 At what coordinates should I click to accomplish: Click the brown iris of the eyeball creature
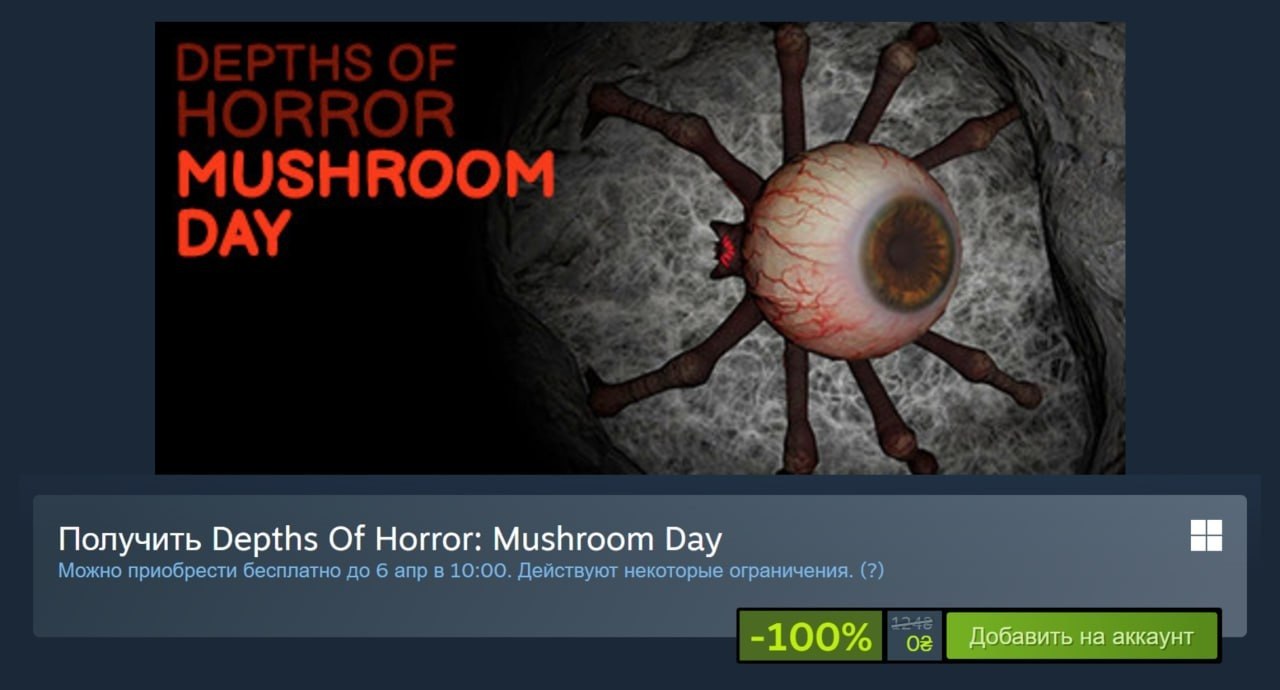[x=909, y=253]
